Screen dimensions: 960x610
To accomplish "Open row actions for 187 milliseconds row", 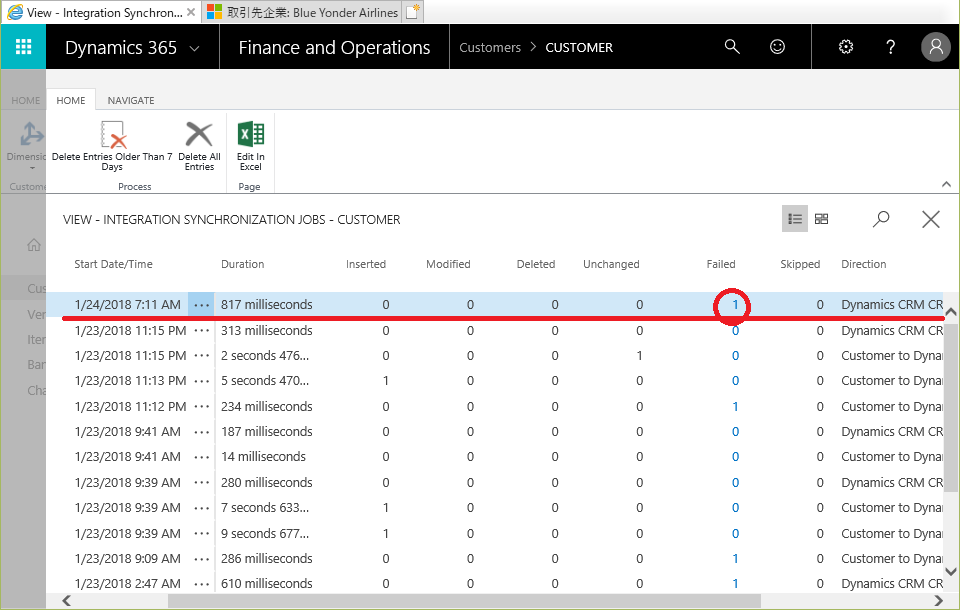I will click(x=201, y=432).
